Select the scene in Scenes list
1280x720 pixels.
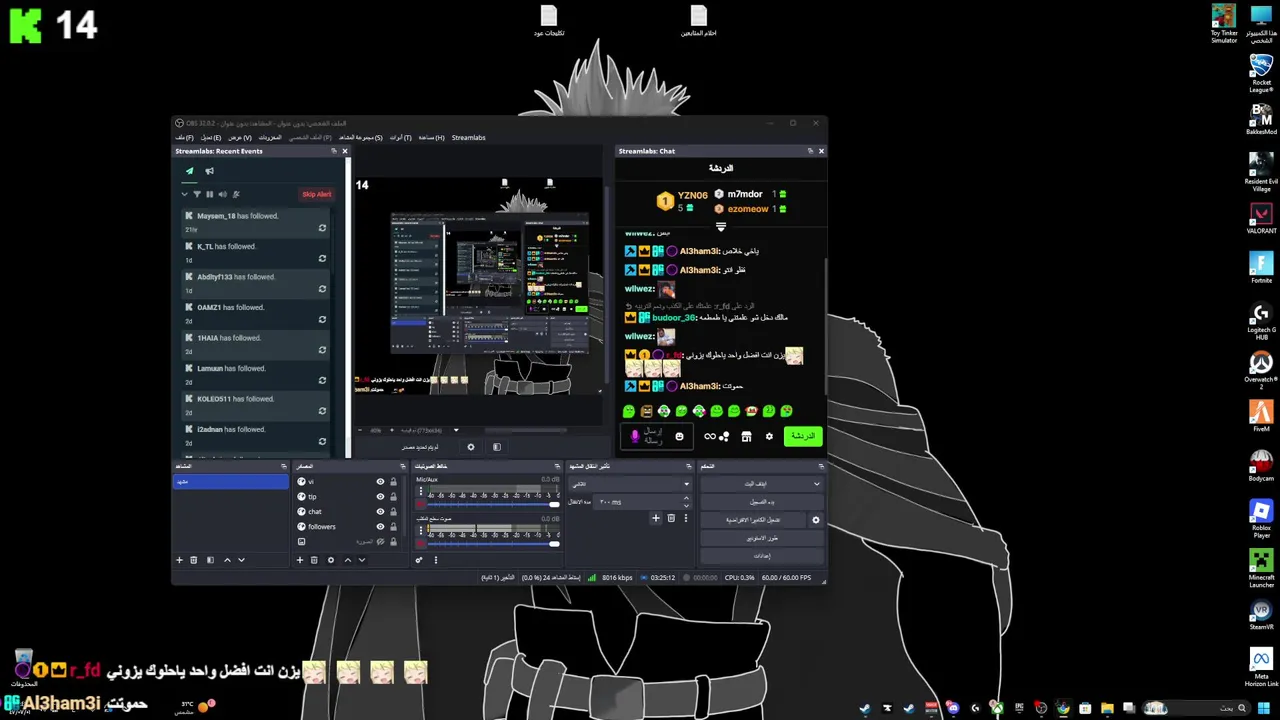231,482
